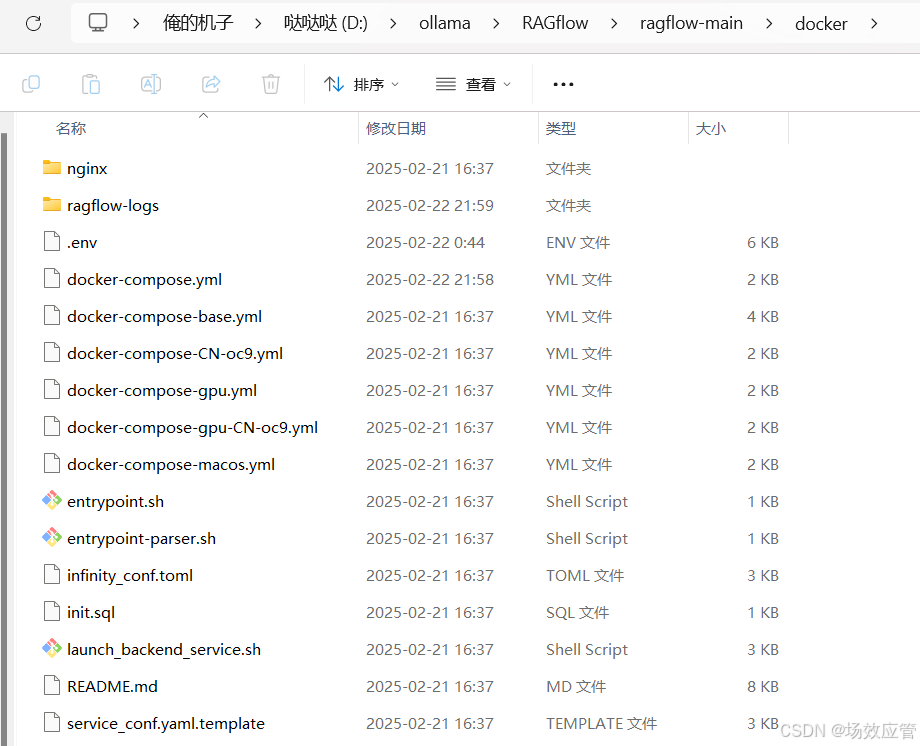Sort by 大小 column header
Screen dimensions: 920x746
point(711,128)
